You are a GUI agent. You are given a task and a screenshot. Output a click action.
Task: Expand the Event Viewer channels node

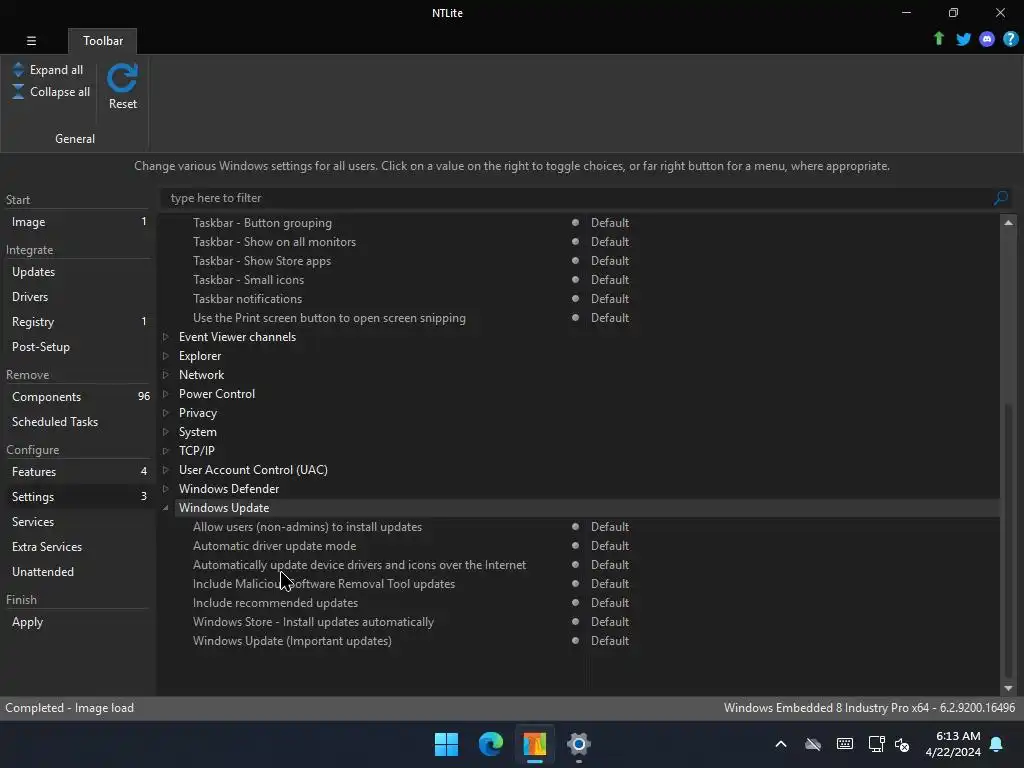[x=166, y=337]
